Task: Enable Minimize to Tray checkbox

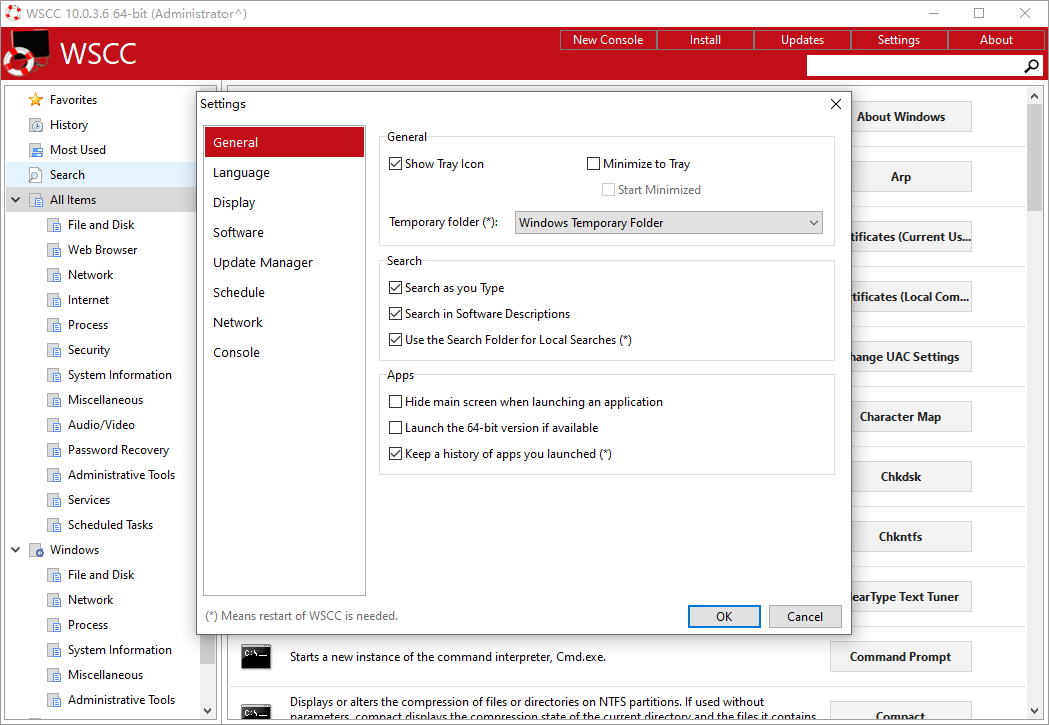Action: [x=594, y=164]
